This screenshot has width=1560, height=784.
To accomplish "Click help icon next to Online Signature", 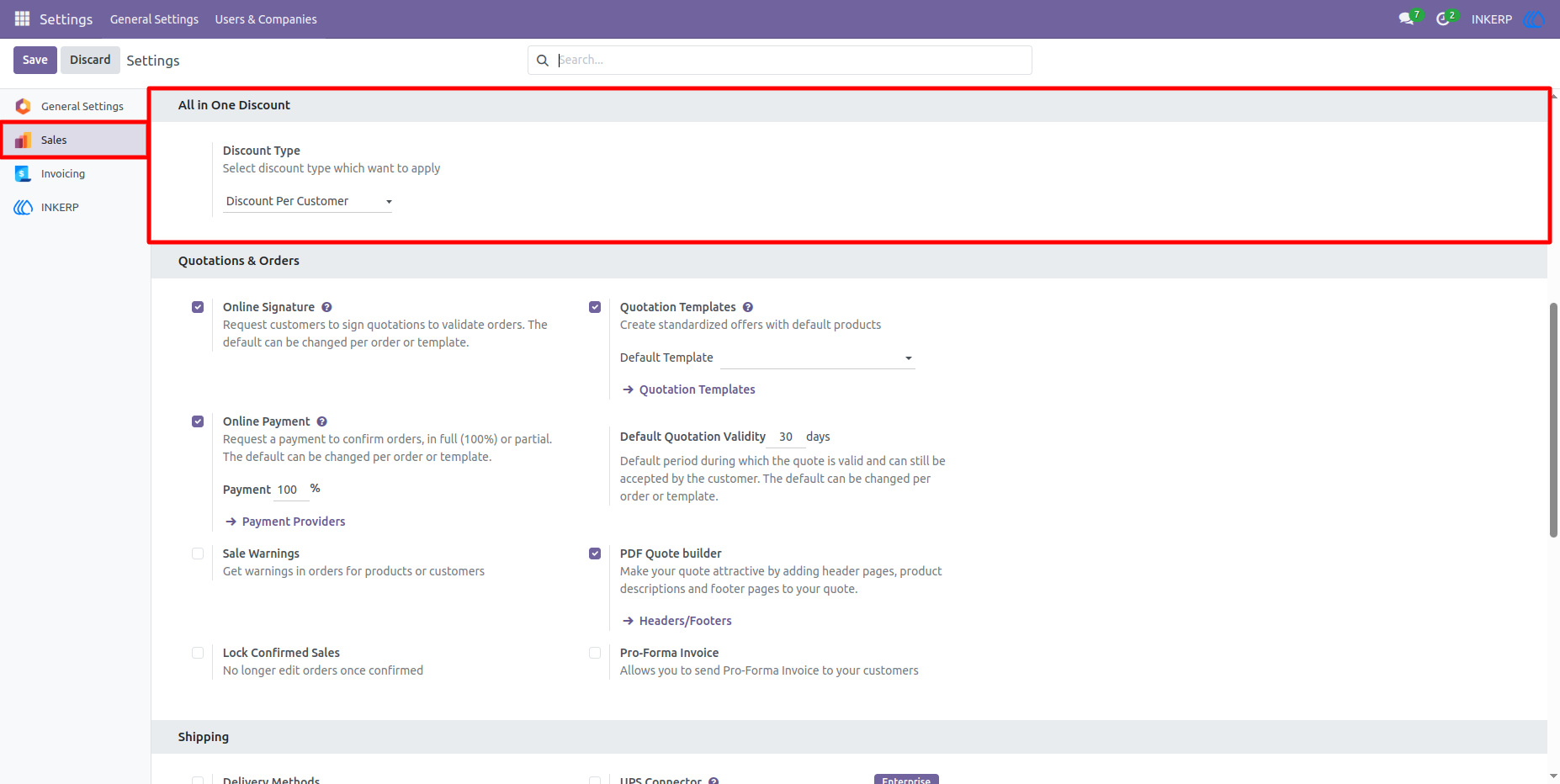I will click(326, 307).
